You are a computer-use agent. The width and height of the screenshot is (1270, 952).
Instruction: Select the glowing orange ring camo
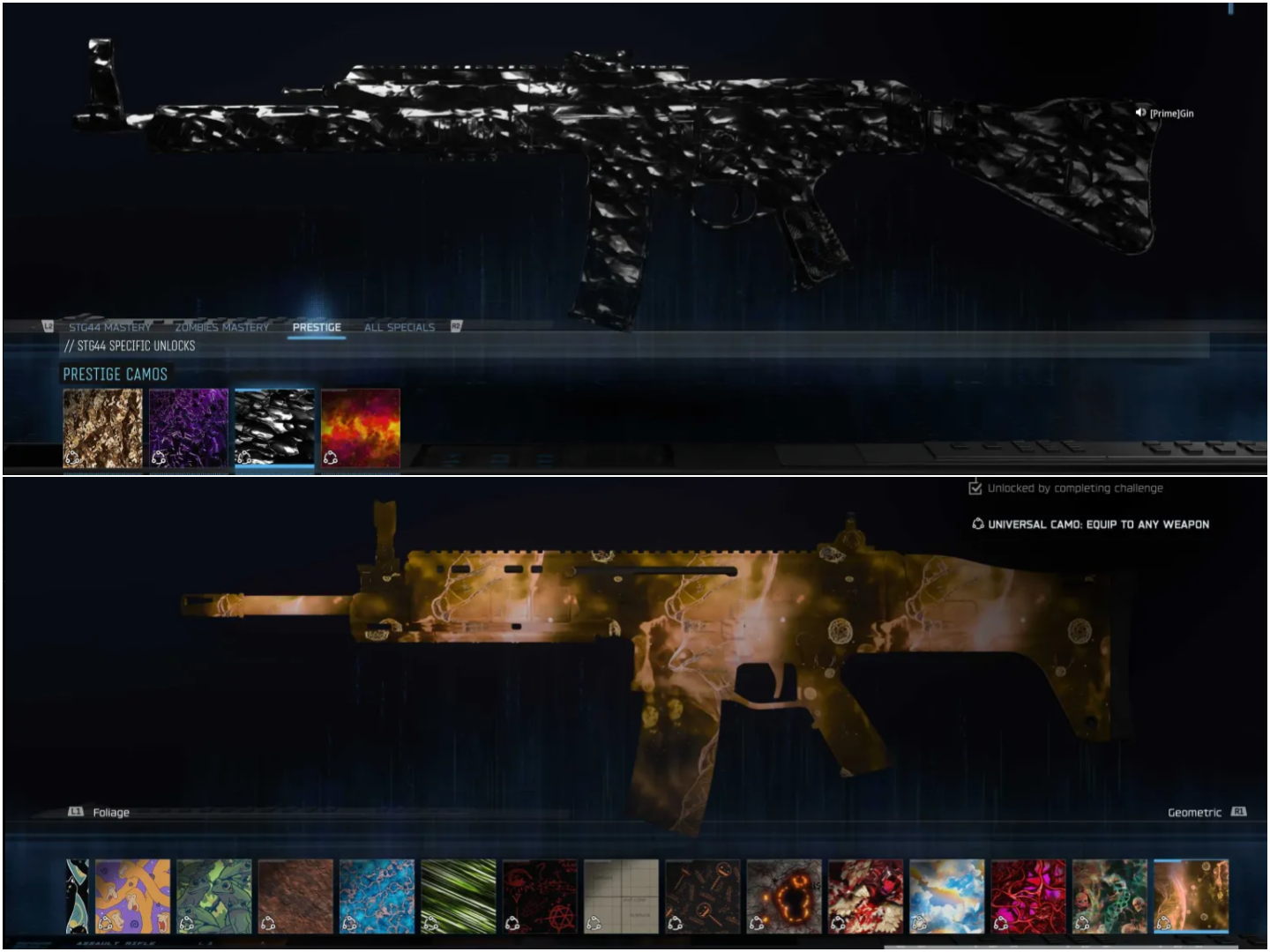click(784, 896)
